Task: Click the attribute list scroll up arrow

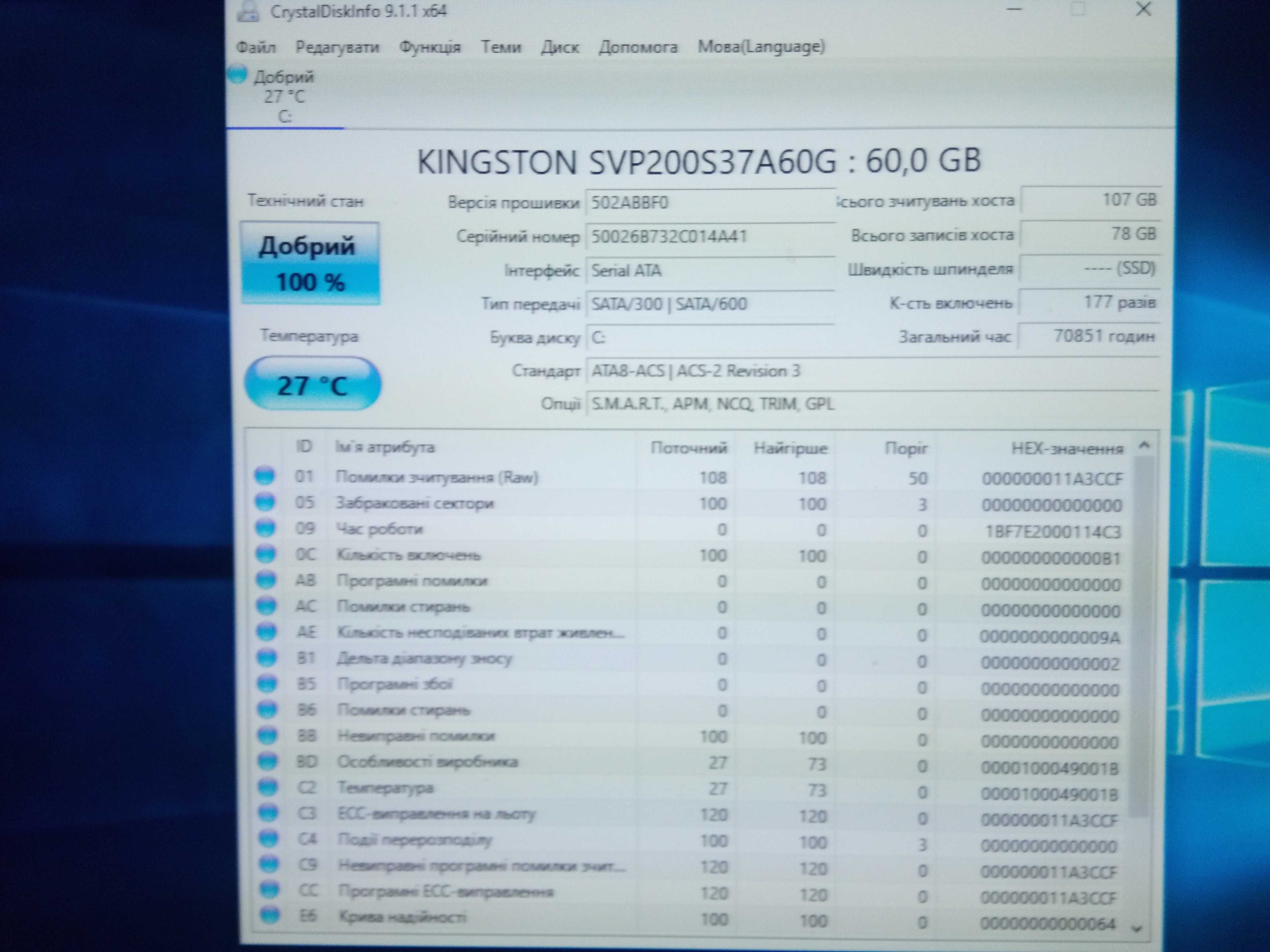Action: coord(1144,445)
